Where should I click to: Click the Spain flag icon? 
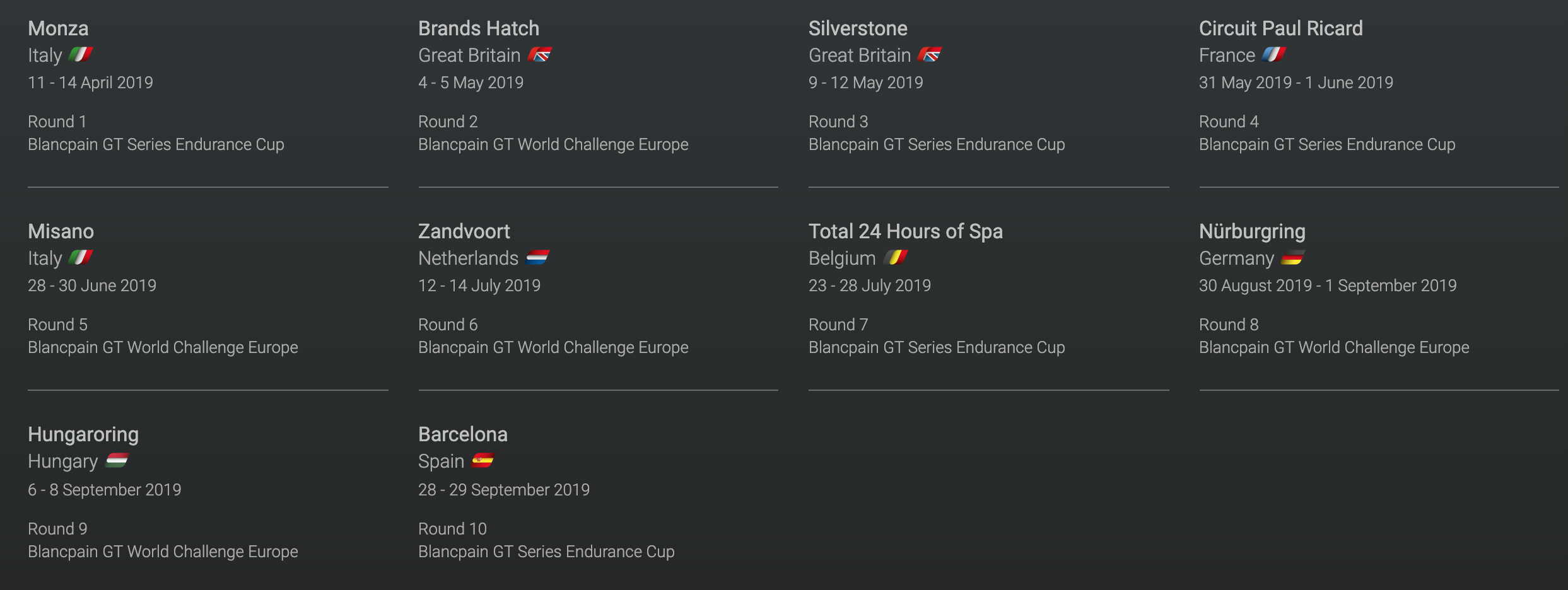[483, 461]
